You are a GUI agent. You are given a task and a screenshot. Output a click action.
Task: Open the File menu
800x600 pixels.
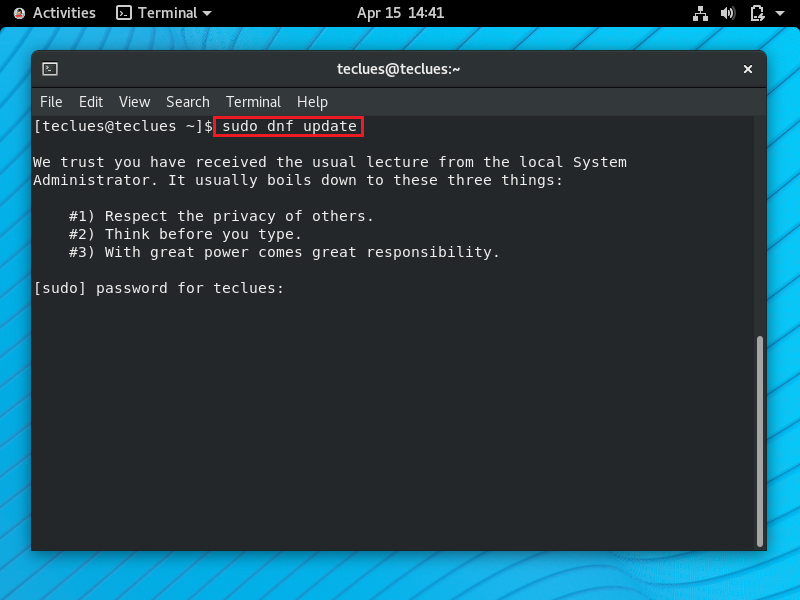tap(51, 101)
